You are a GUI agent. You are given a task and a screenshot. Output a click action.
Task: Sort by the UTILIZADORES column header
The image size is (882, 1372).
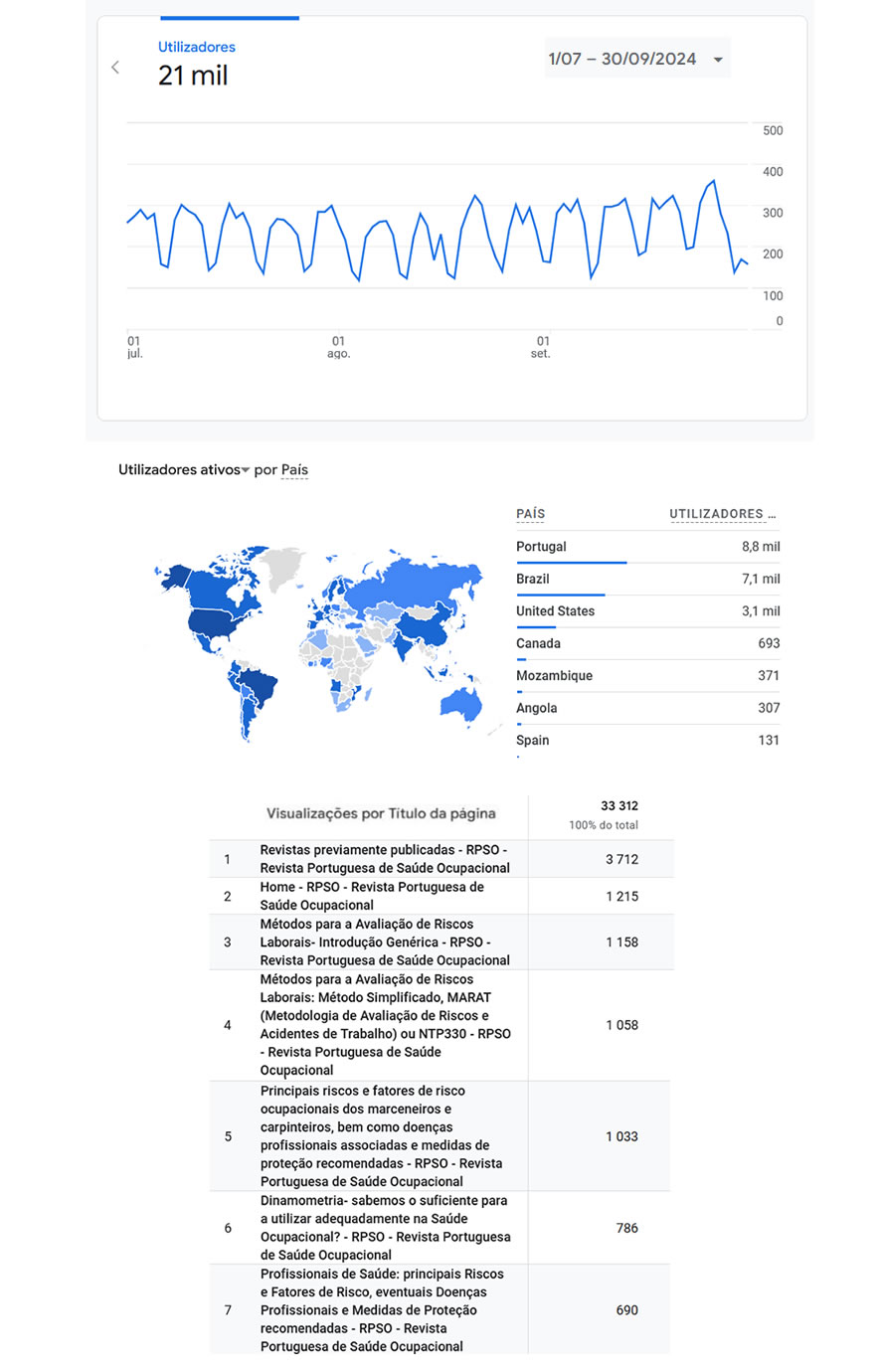[721, 514]
